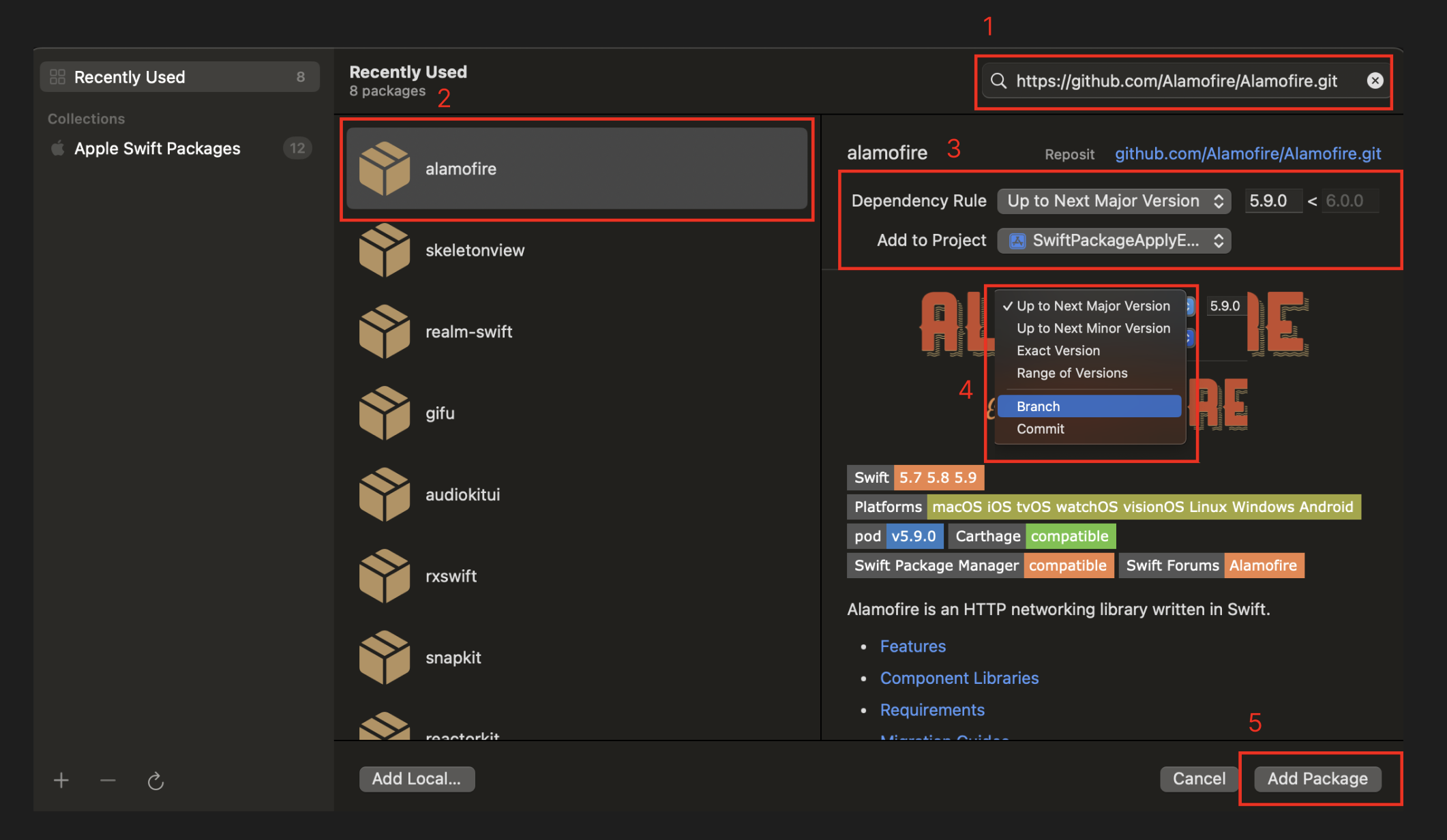Pick Up to Next Minor Version
This screenshot has height=840, width=1447.
pyautogui.click(x=1092, y=328)
